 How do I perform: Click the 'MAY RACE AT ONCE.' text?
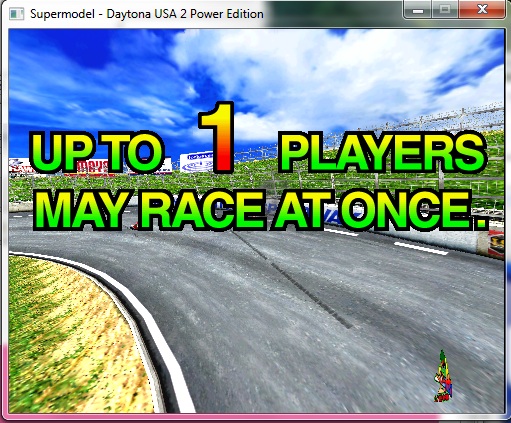pos(260,211)
